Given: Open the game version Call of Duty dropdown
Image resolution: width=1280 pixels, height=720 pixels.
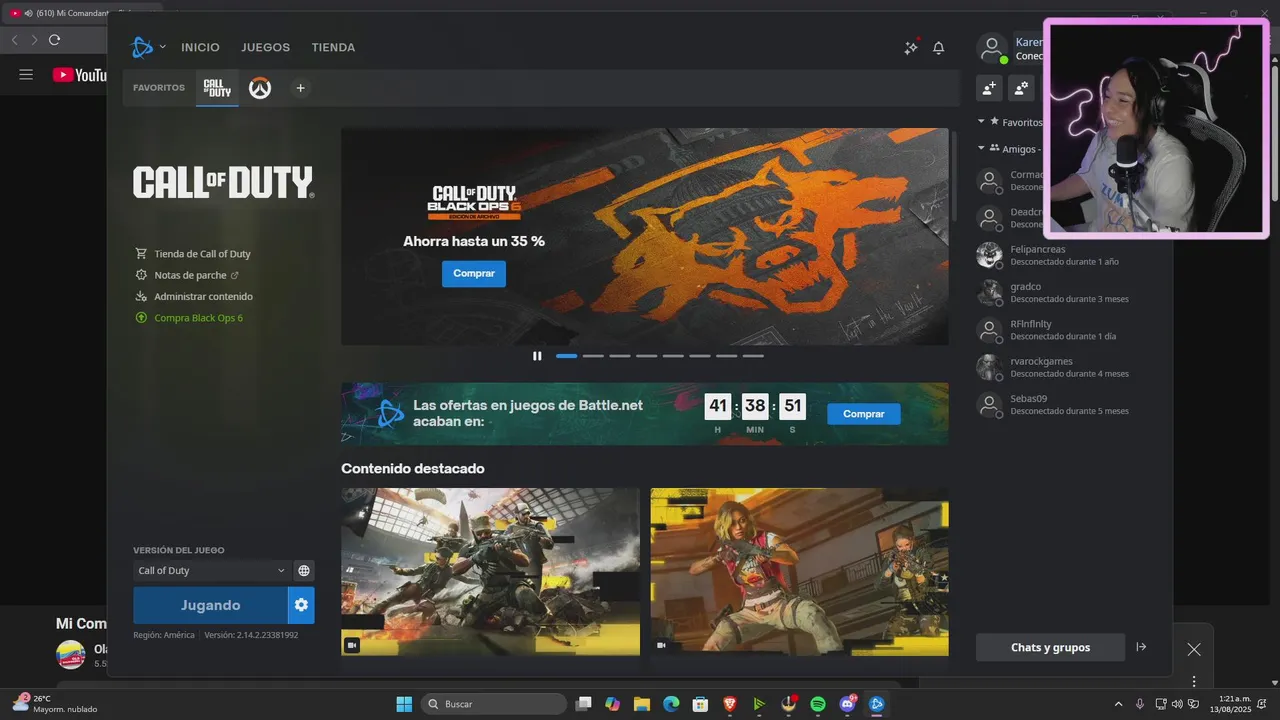Looking at the screenshot, I should [x=211, y=571].
